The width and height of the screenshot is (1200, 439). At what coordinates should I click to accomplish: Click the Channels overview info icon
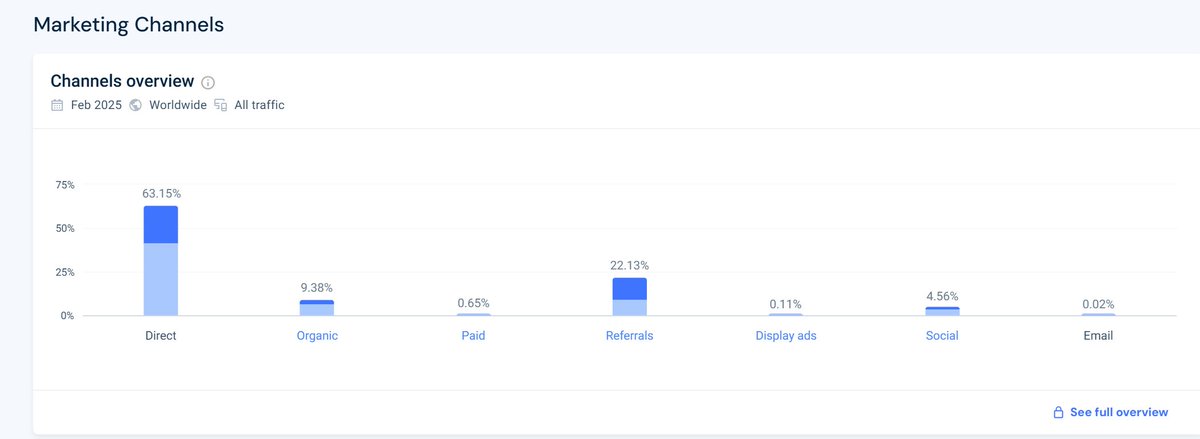pos(208,83)
